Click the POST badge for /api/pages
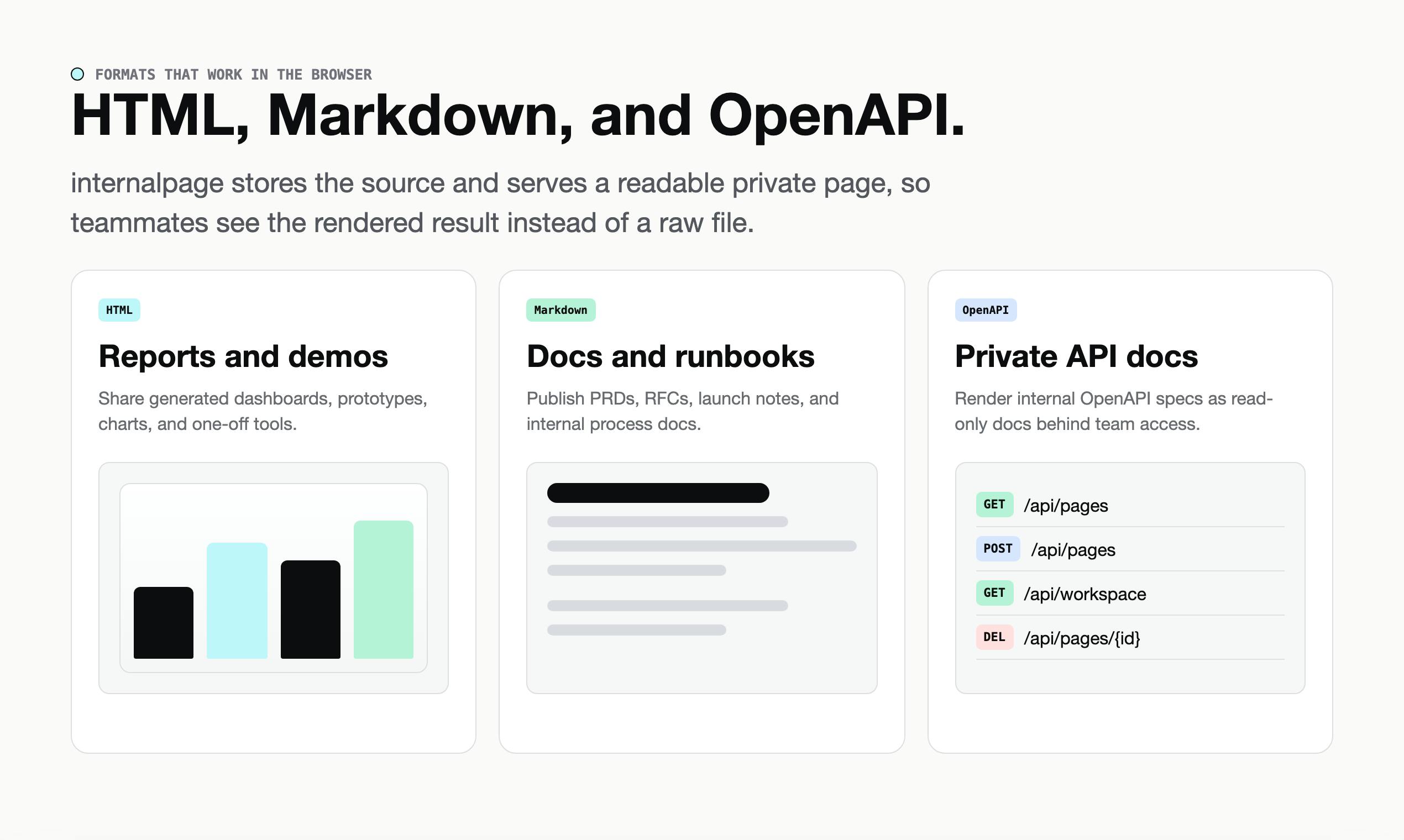 (x=998, y=549)
